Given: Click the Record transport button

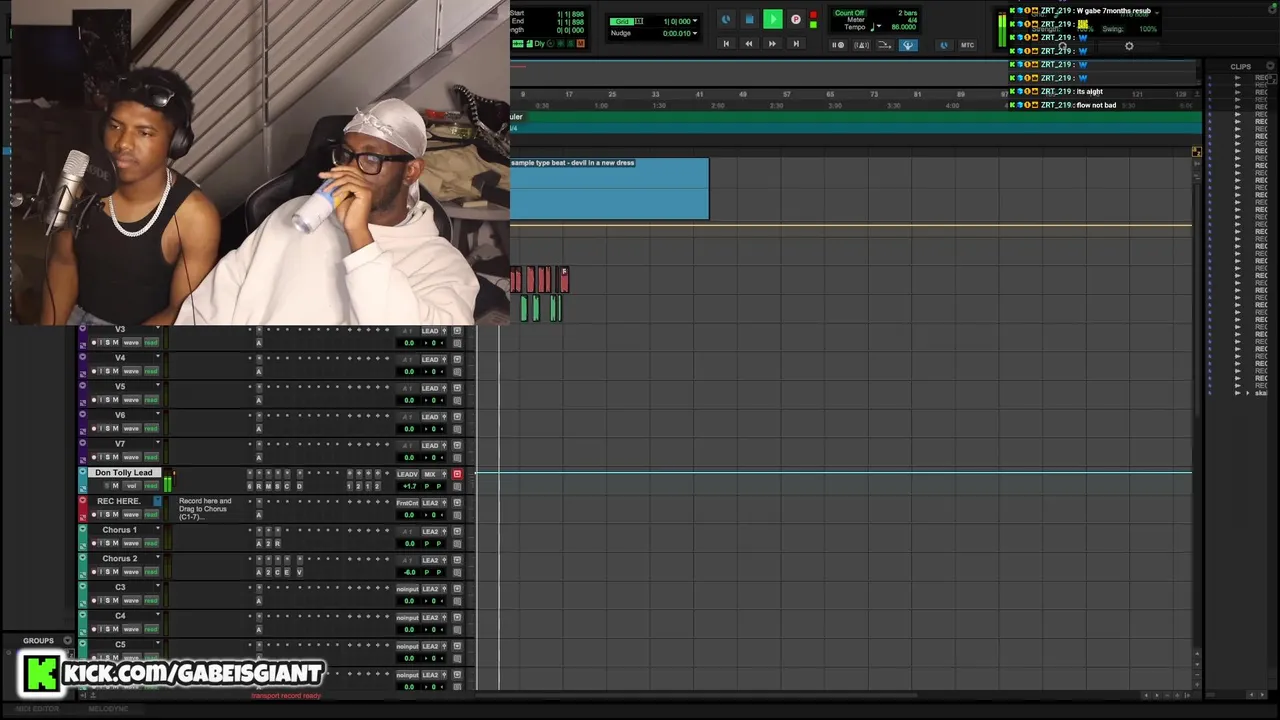Looking at the screenshot, I should tap(795, 19).
